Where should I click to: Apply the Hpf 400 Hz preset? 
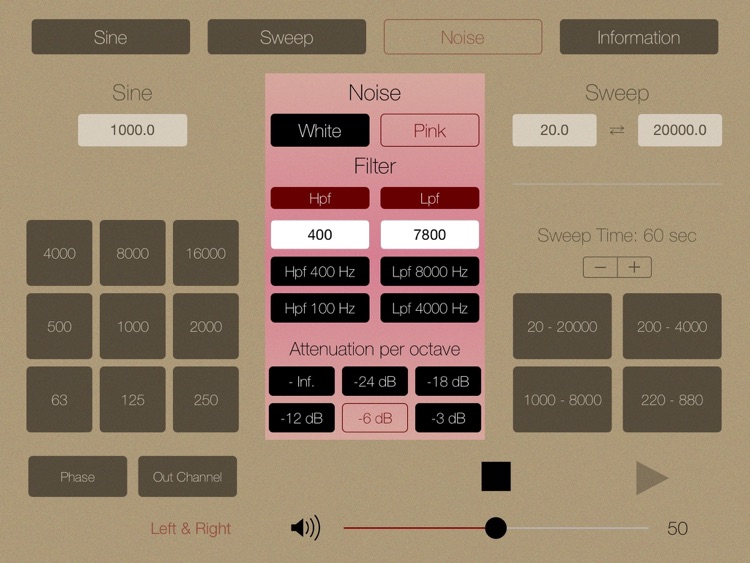click(x=320, y=272)
